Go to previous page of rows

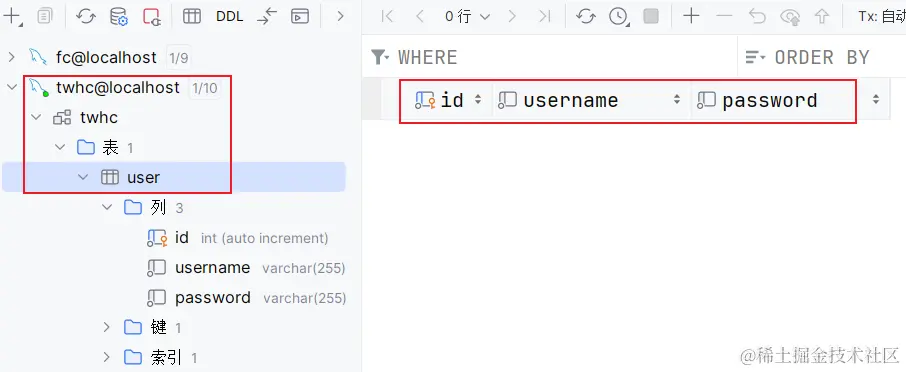click(x=420, y=16)
